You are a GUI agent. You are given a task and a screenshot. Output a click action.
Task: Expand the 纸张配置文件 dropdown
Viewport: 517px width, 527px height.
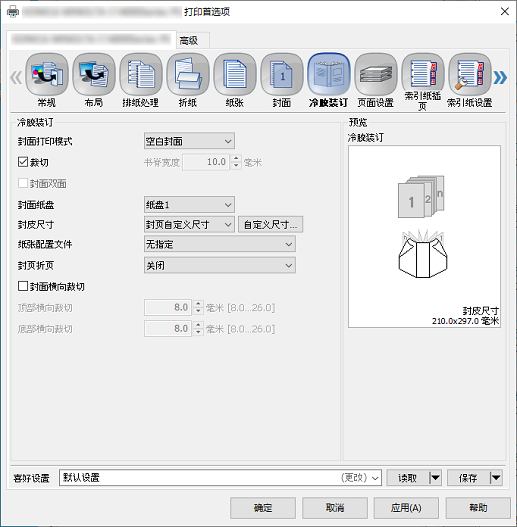(x=220, y=244)
